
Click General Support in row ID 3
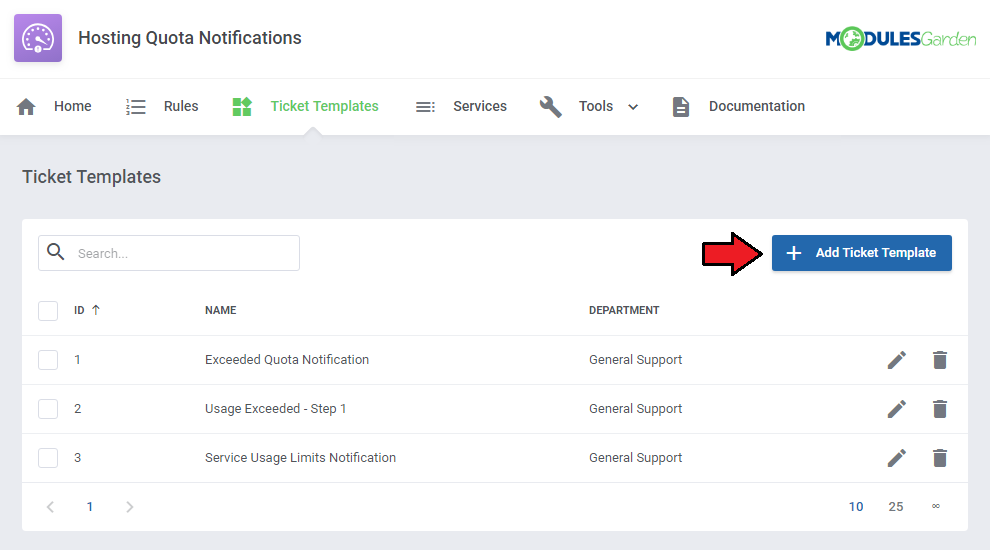click(635, 457)
